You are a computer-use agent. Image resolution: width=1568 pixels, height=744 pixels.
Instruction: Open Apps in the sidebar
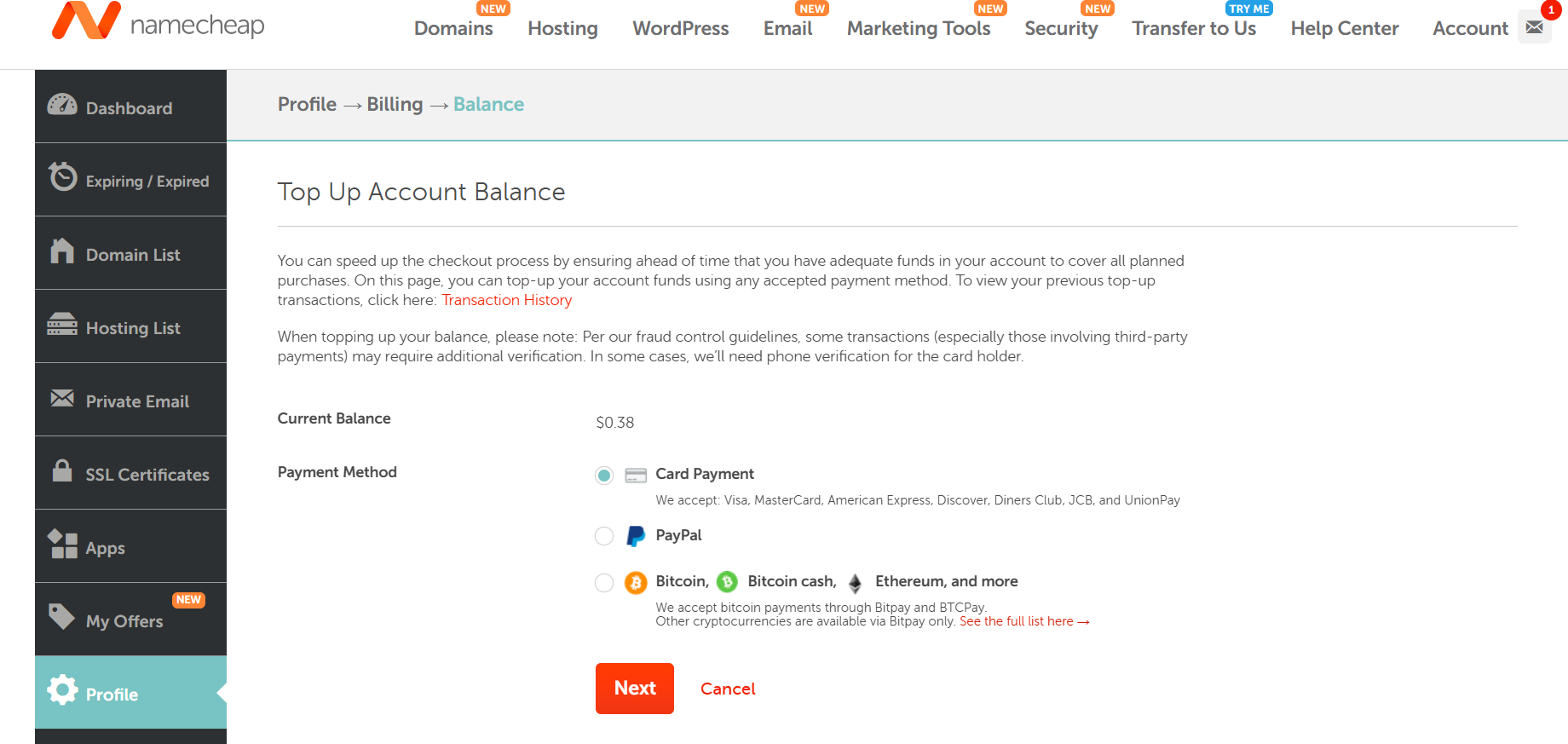point(130,546)
